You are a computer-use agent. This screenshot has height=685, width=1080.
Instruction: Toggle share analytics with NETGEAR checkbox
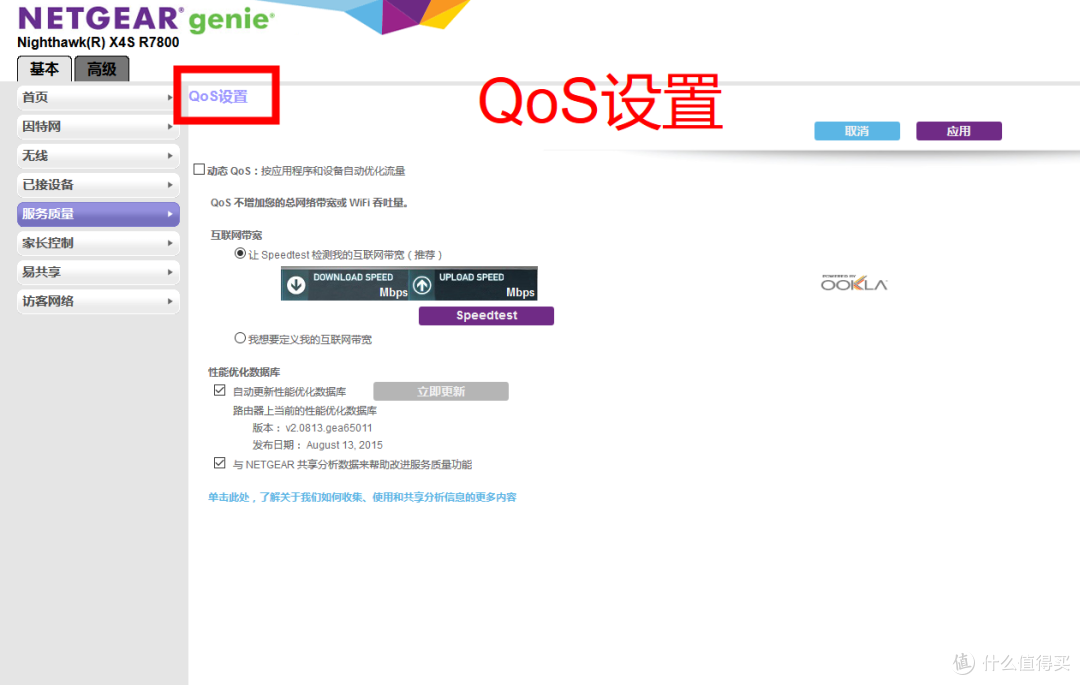(220, 463)
